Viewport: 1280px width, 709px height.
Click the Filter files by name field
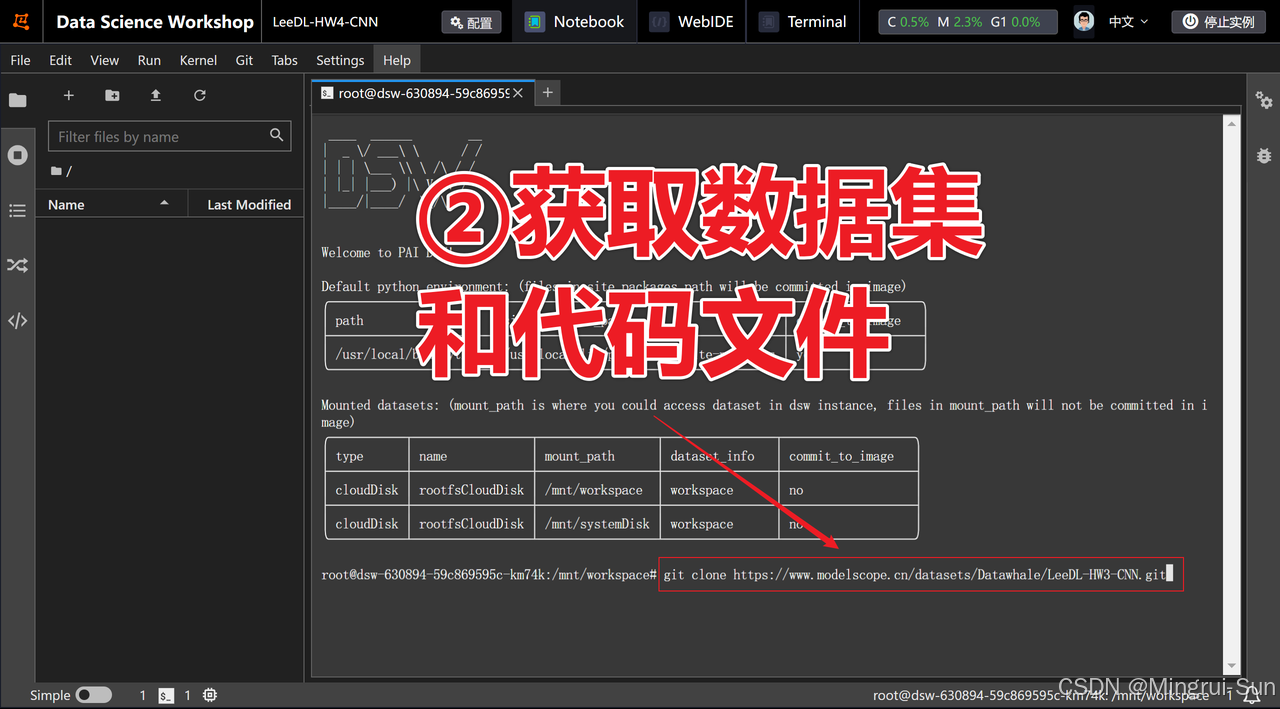(x=169, y=136)
